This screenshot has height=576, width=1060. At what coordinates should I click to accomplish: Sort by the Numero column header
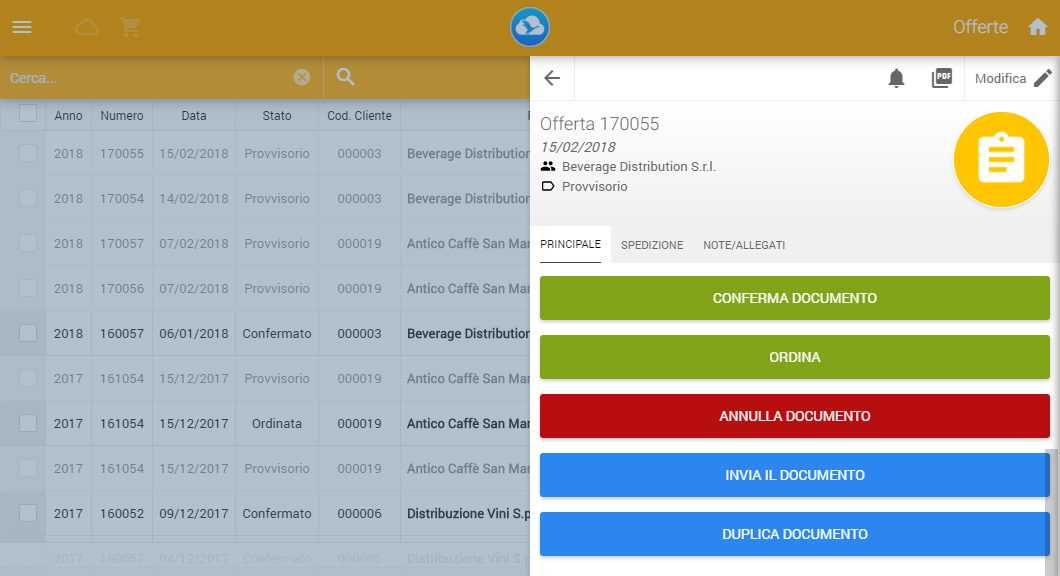pos(122,116)
